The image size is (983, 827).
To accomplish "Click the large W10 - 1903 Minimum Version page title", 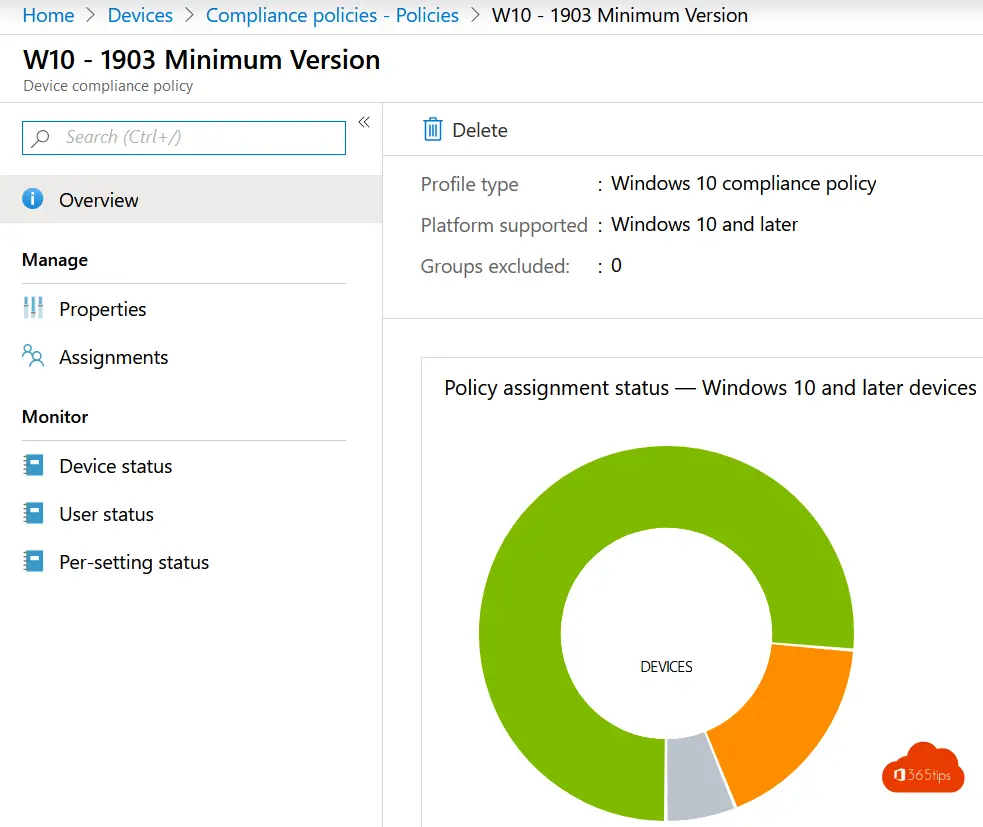I will tap(201, 60).
